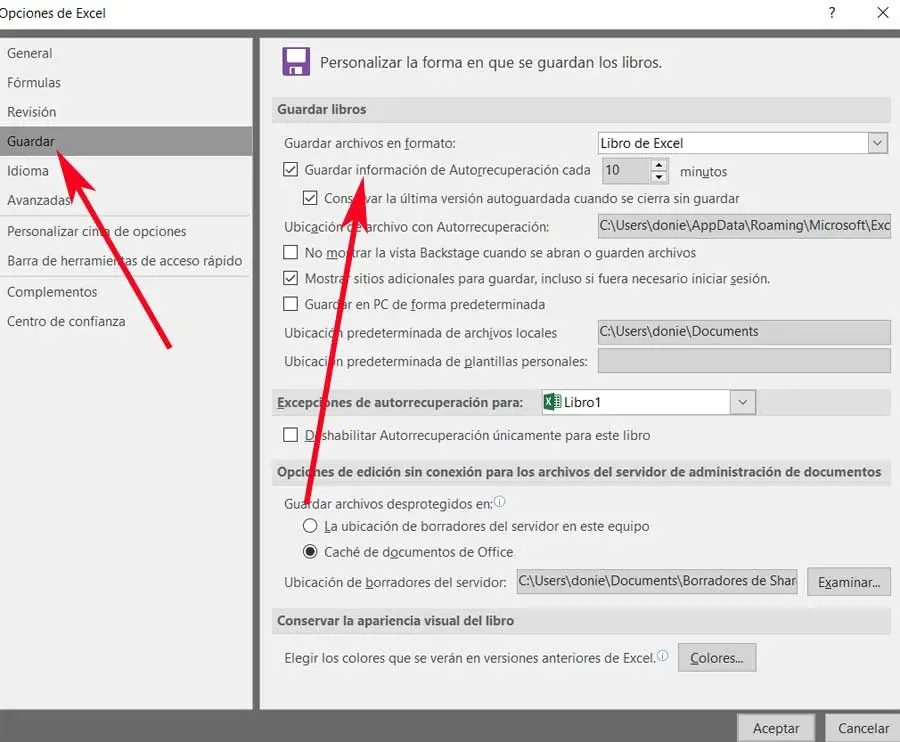This screenshot has height=742, width=900.
Task: Click the minutos label
Action: pos(703,172)
